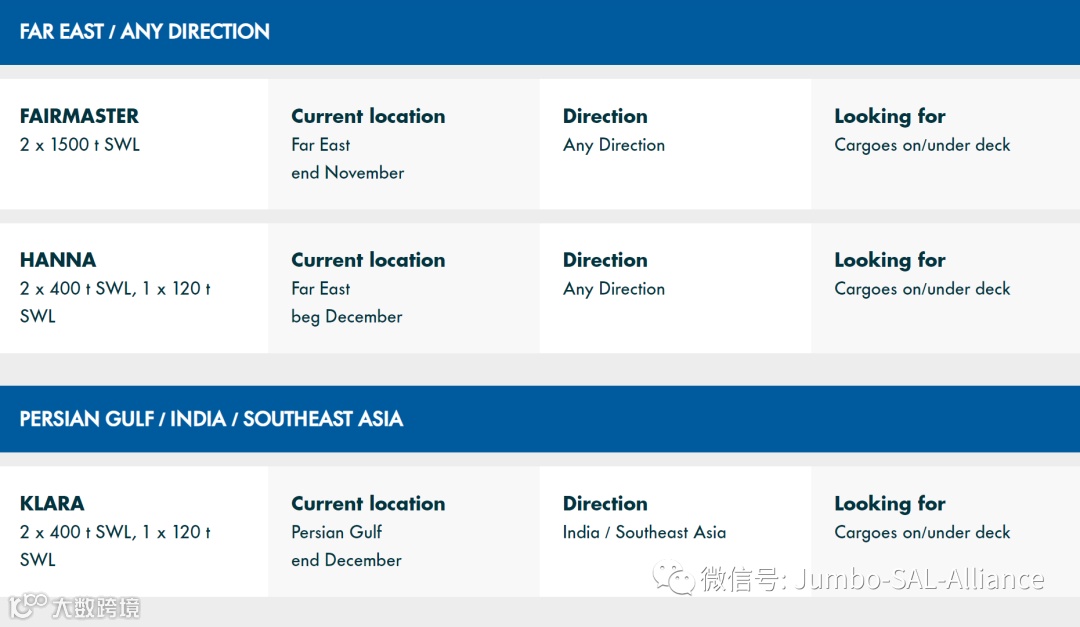Click FAIRMASTER's Direction heading

pos(605,116)
